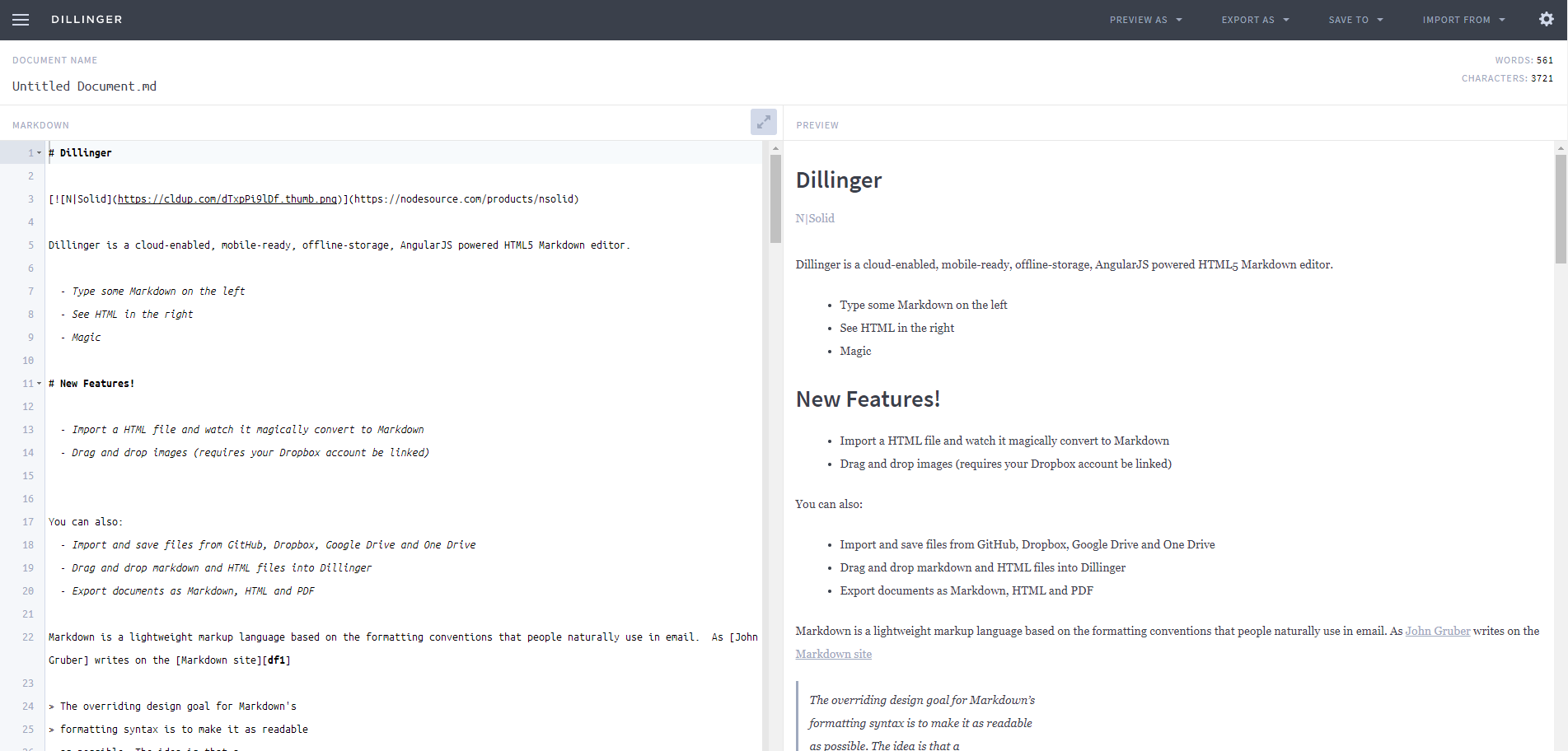Viewport: 1568px width, 751px height.
Task: Toggle fullscreen editor with expand arrows icon
Action: pos(764,122)
